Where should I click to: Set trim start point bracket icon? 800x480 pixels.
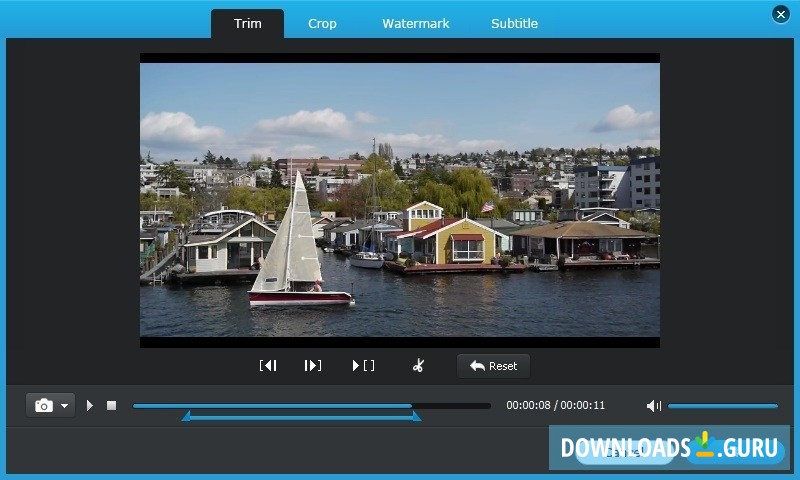click(268, 366)
